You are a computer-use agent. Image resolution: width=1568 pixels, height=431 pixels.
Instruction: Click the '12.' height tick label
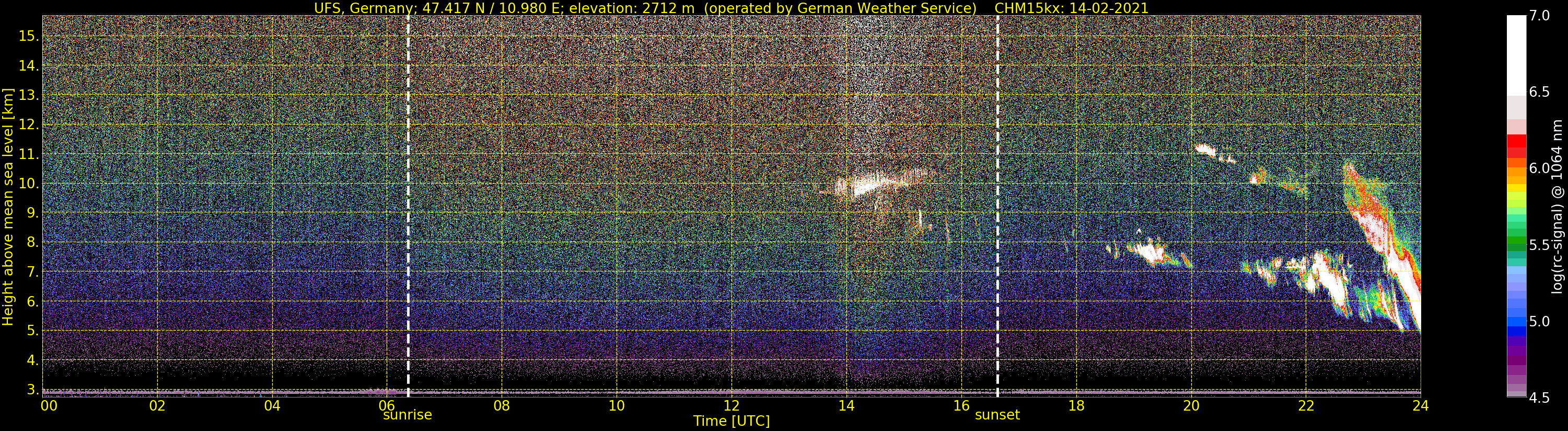(x=29, y=124)
